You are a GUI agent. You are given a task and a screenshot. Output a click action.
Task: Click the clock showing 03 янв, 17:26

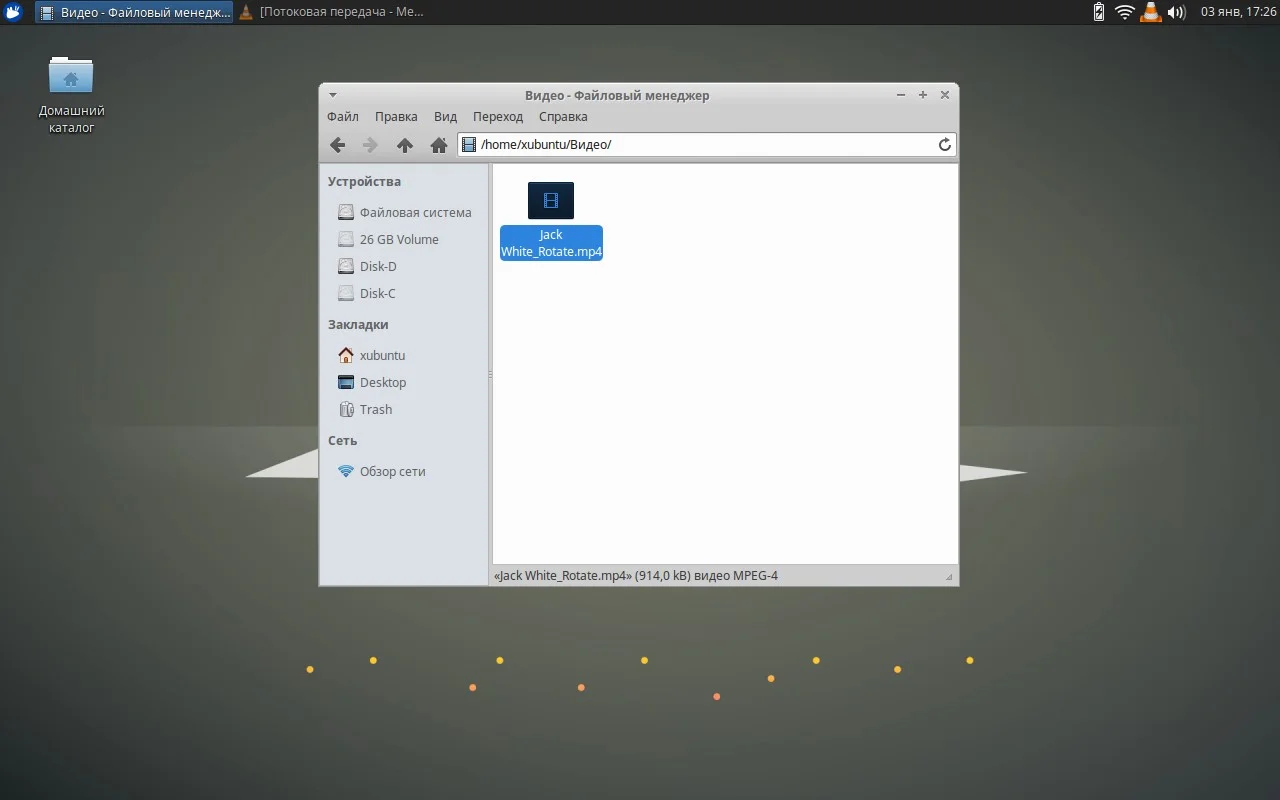[x=1239, y=12]
